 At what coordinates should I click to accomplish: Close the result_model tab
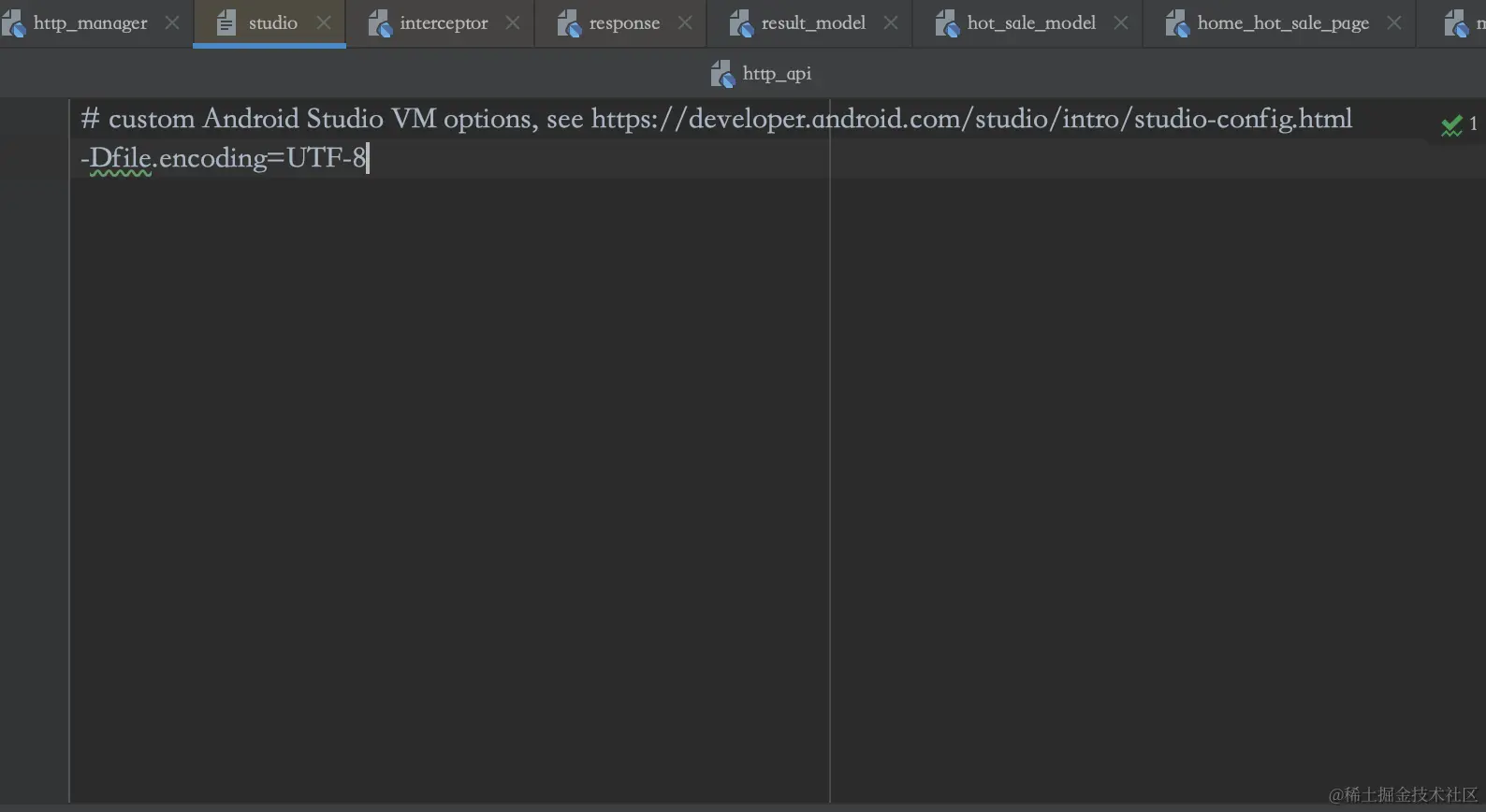tap(891, 22)
